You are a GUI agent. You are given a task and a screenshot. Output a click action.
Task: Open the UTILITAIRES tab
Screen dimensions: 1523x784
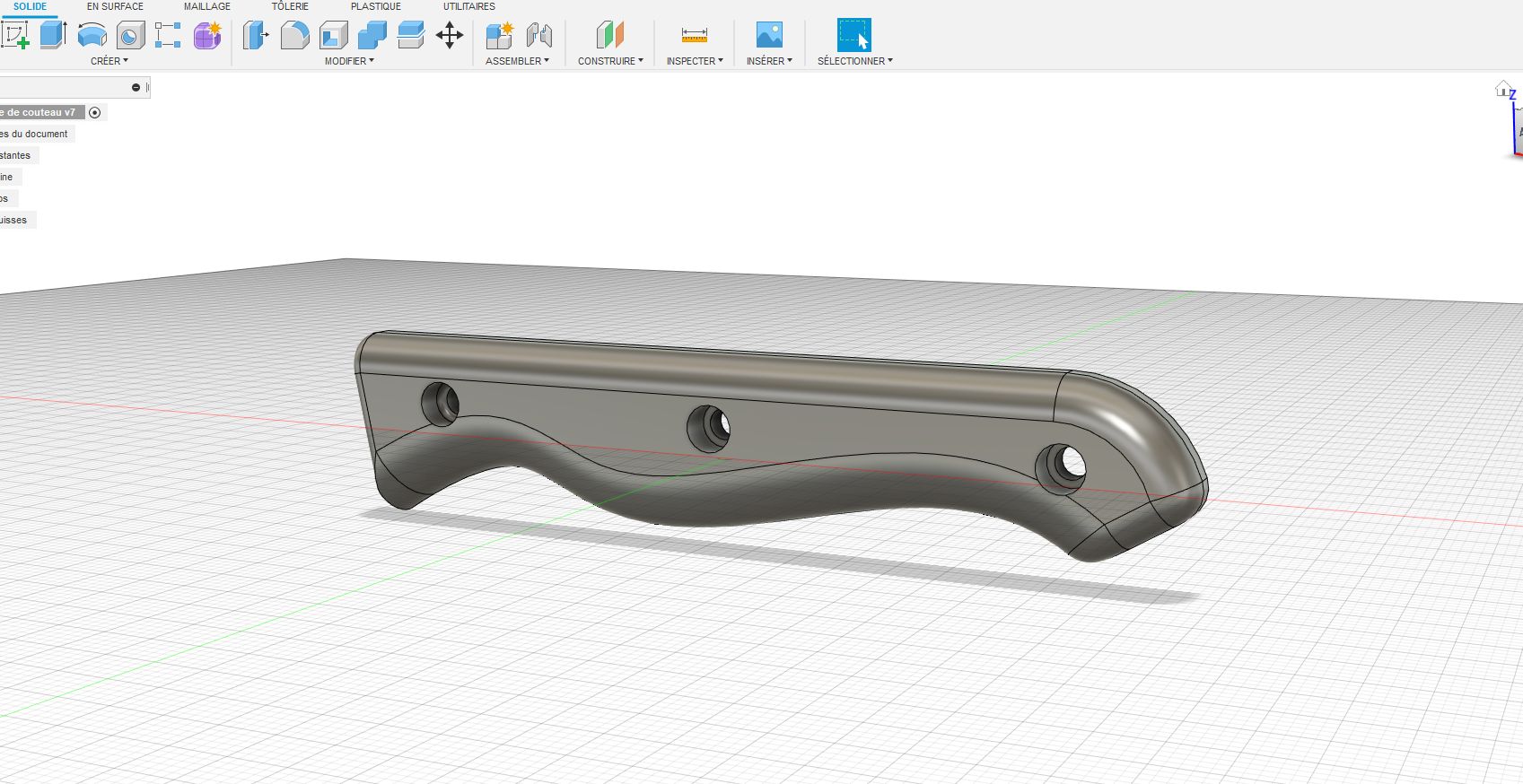[x=469, y=6]
